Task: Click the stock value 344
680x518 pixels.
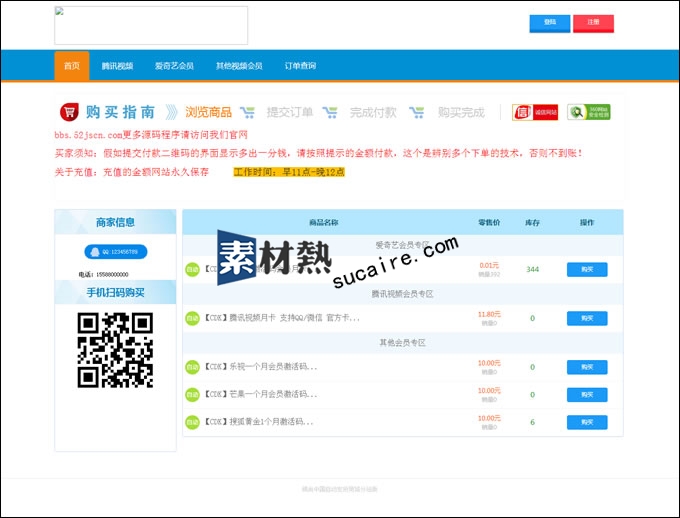Action: (533, 269)
